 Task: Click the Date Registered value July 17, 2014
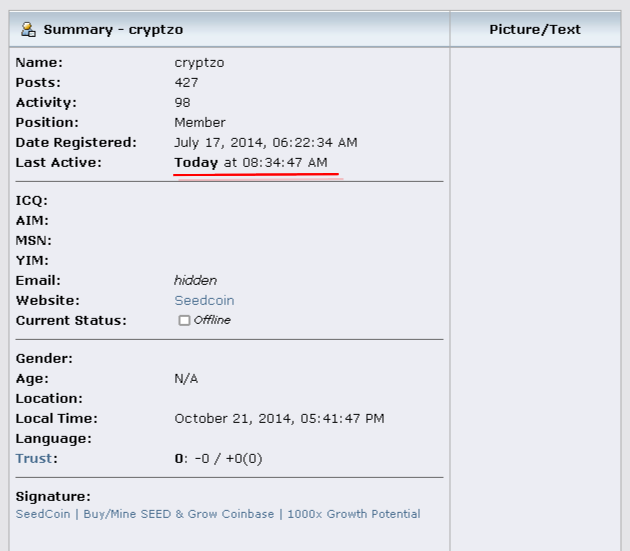click(x=266, y=143)
